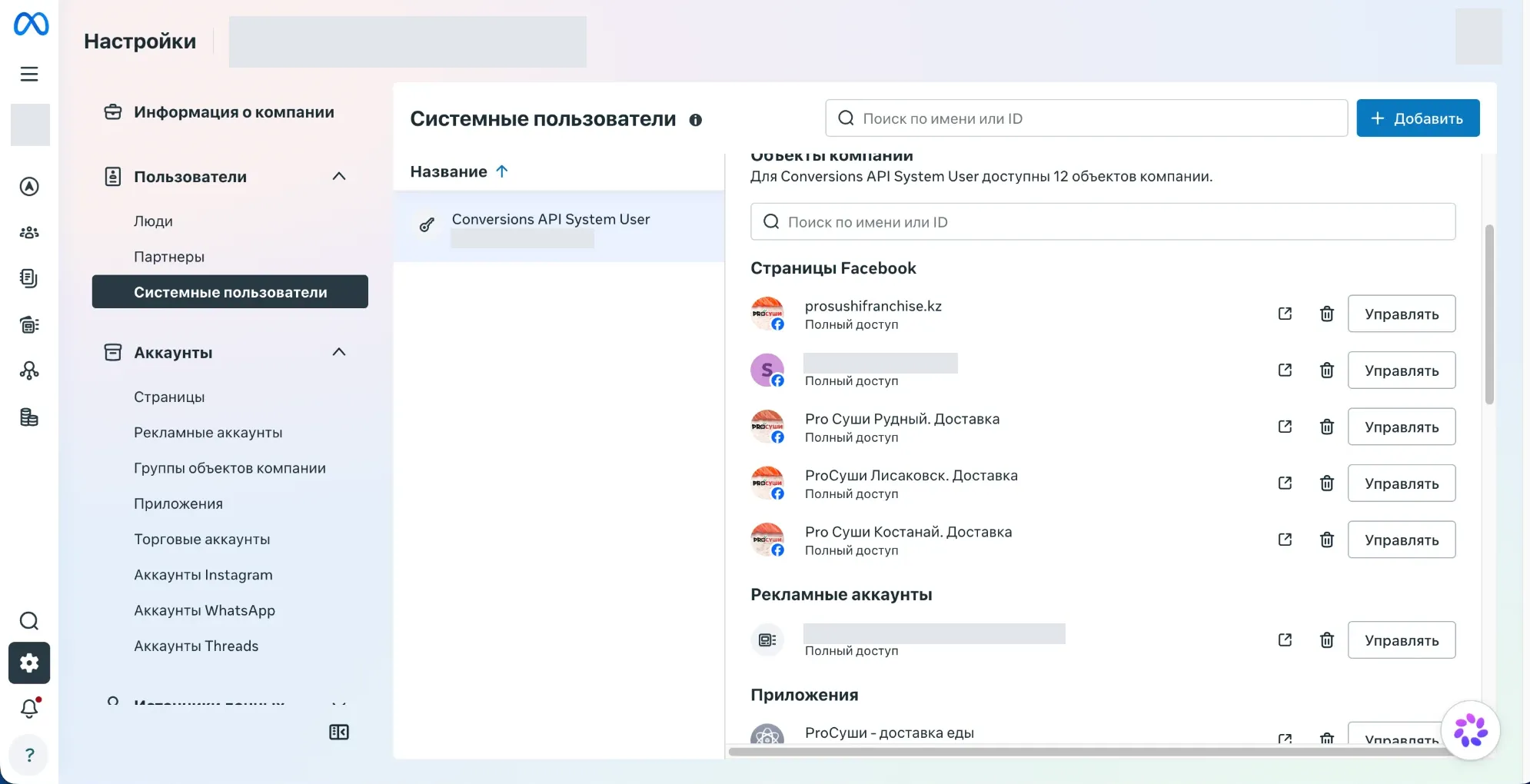
Task: Open the documents icon in left rail
Action: point(29,278)
